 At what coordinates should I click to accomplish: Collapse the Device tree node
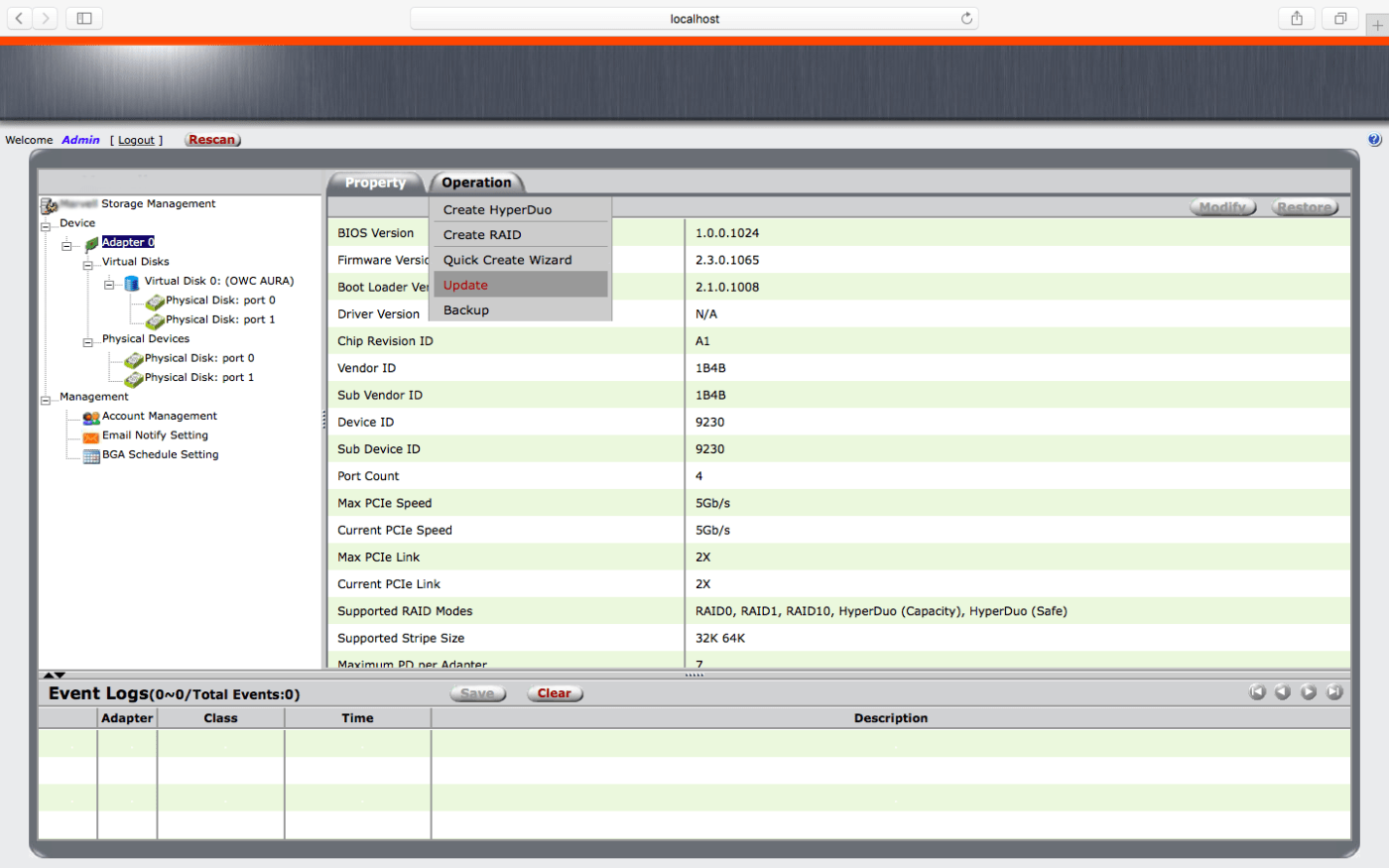(x=46, y=226)
